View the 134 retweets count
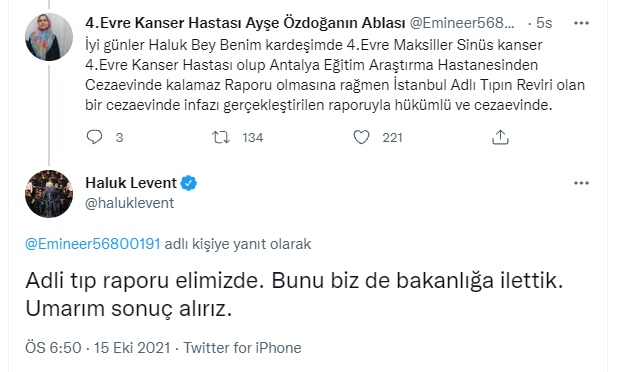 (253, 138)
